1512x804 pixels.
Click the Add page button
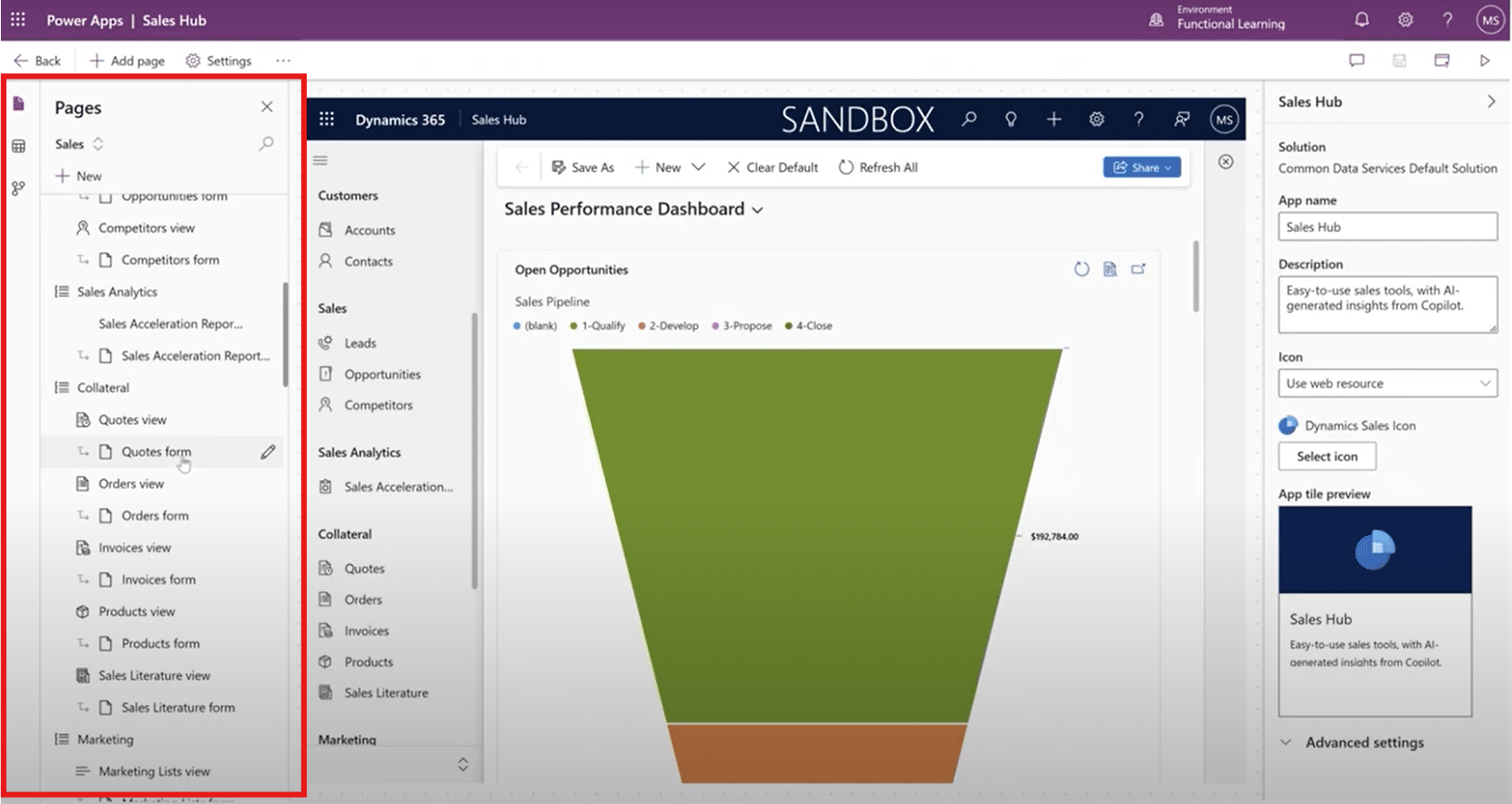128,61
